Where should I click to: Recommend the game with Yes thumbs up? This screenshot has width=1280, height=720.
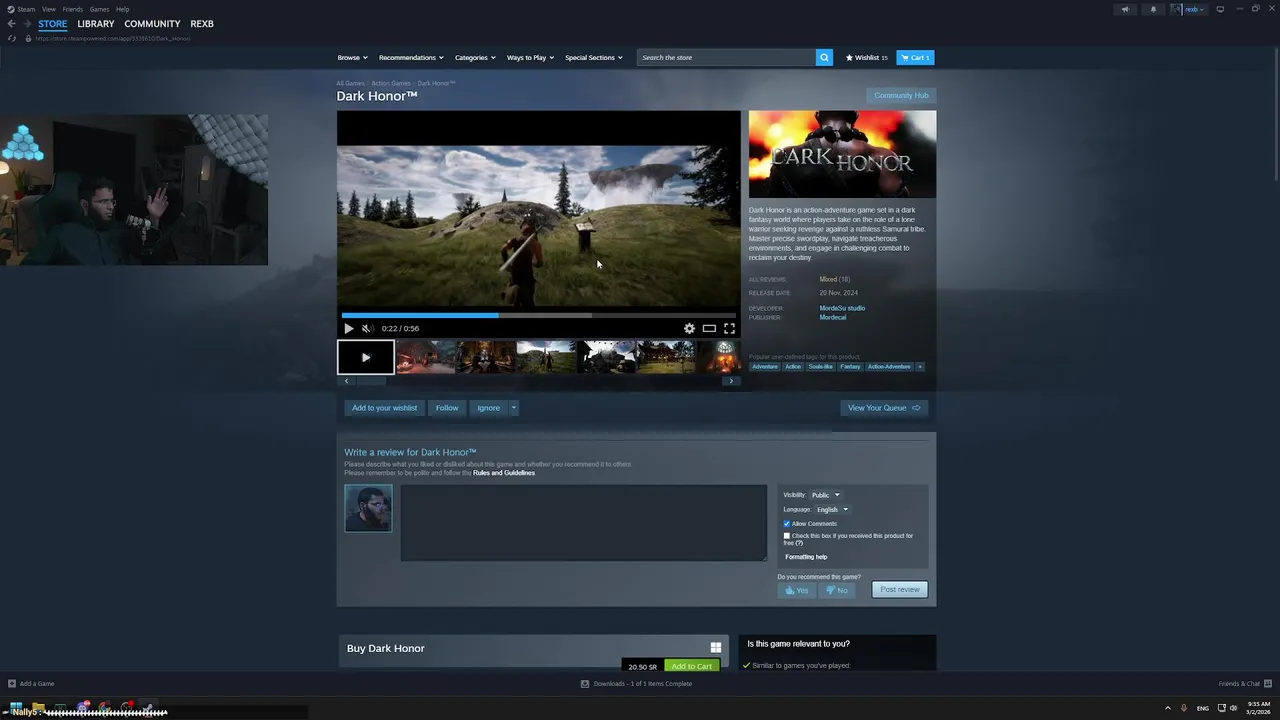point(797,590)
